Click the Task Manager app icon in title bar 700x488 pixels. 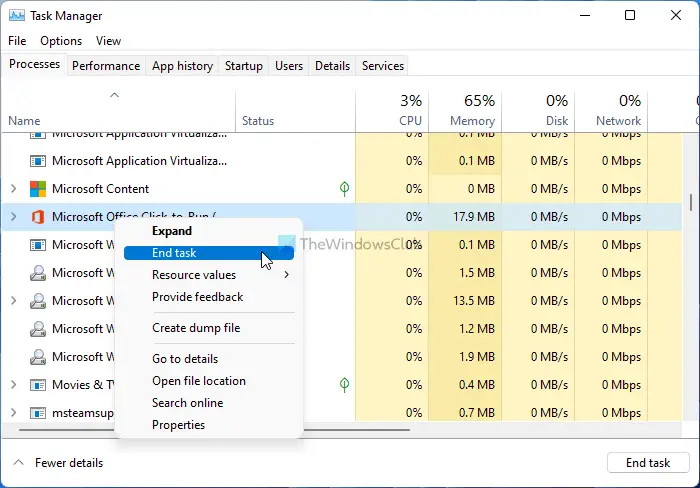(17, 16)
